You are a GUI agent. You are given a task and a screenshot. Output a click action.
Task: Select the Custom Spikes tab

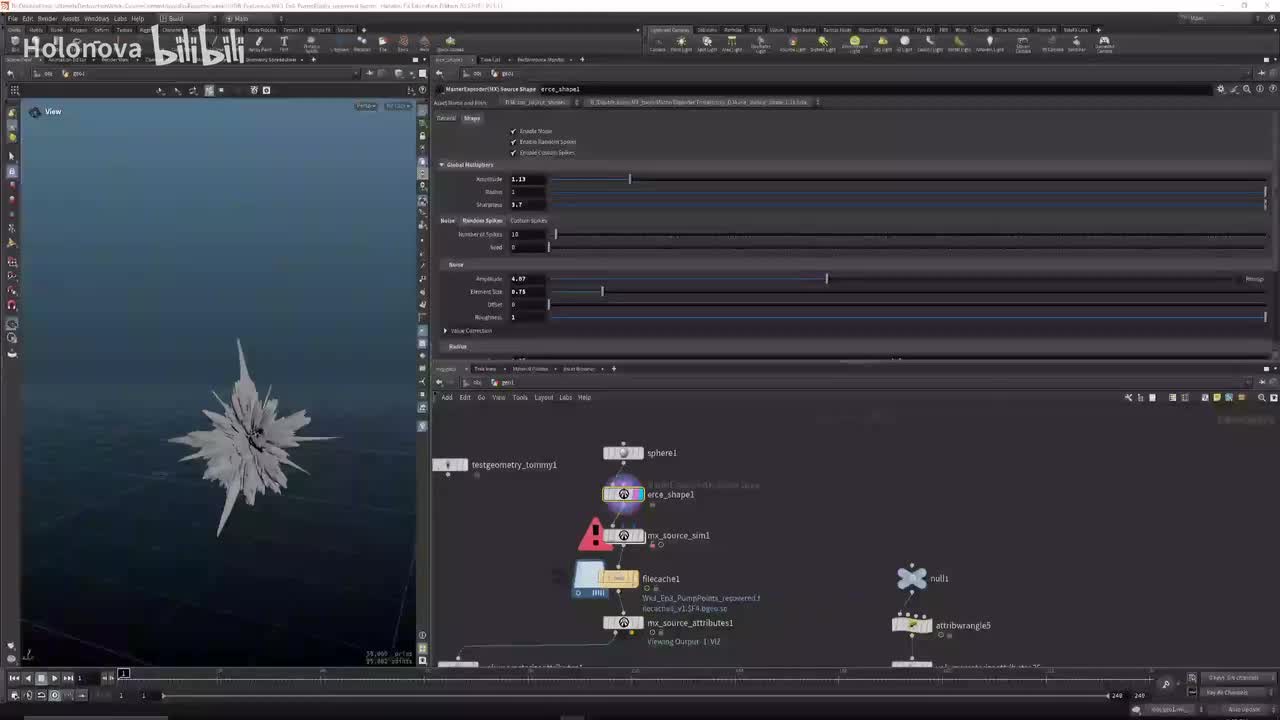(x=528, y=221)
